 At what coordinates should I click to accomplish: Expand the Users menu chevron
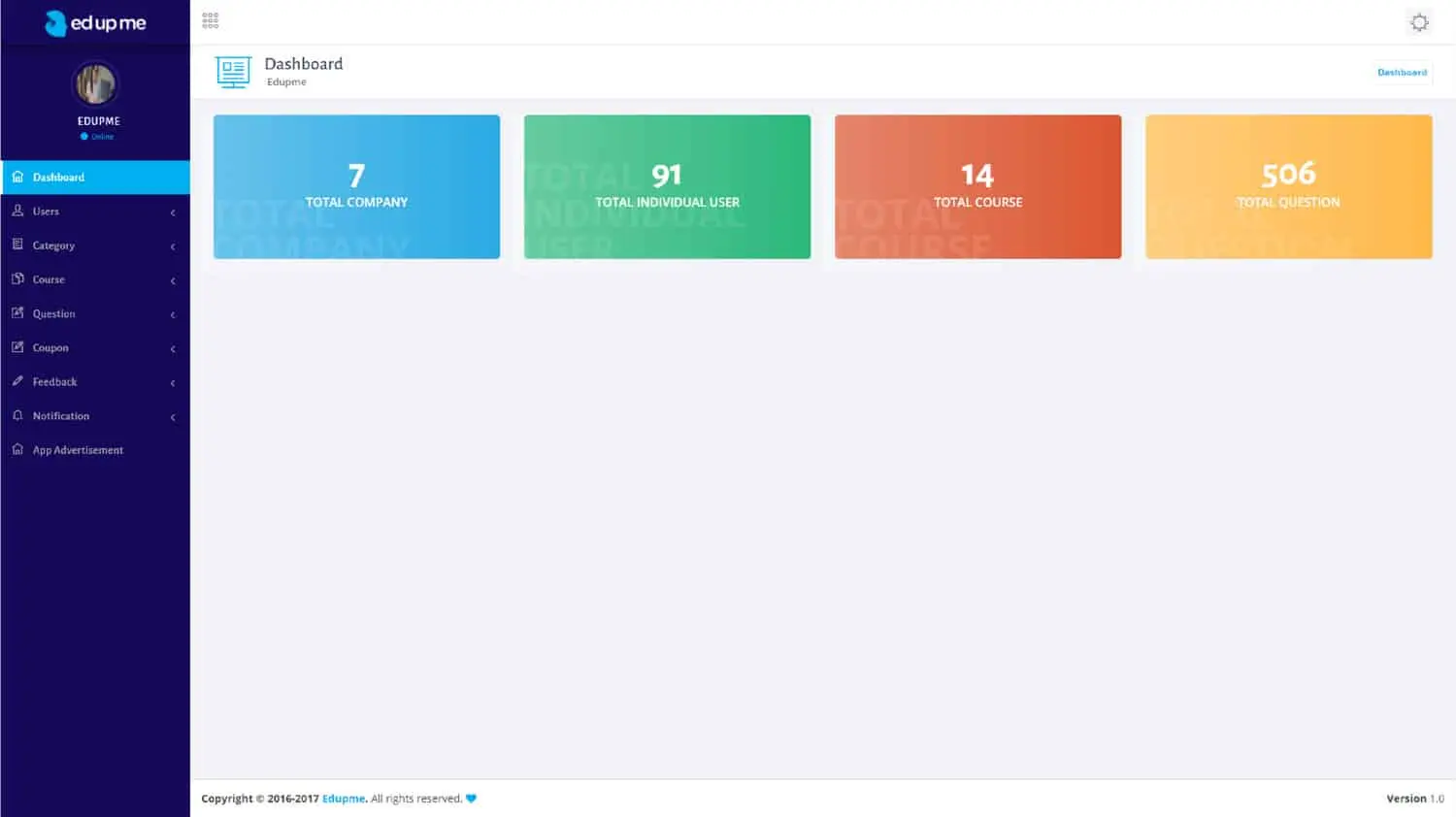[x=173, y=211]
